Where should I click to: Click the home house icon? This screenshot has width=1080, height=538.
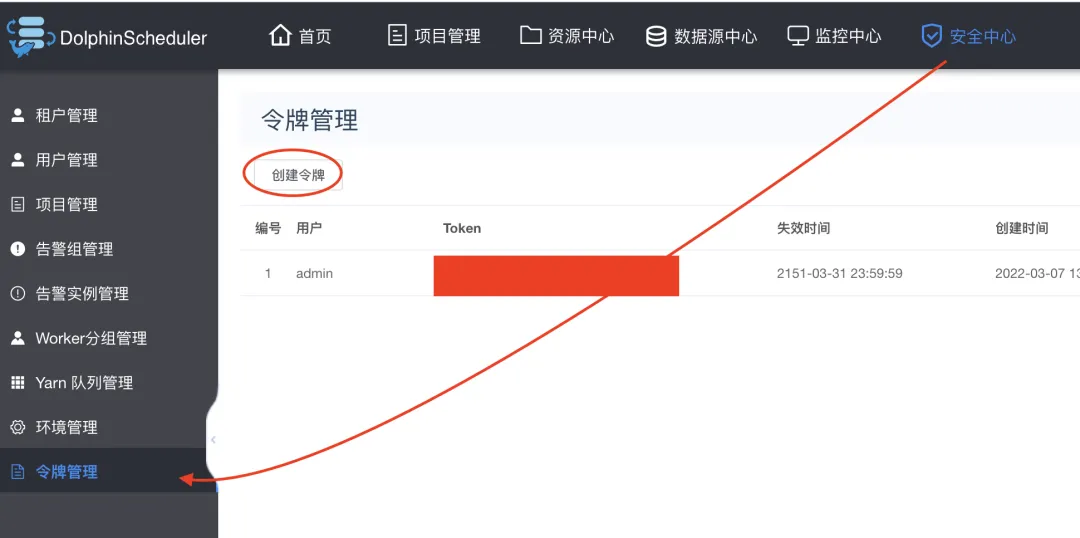pos(280,35)
